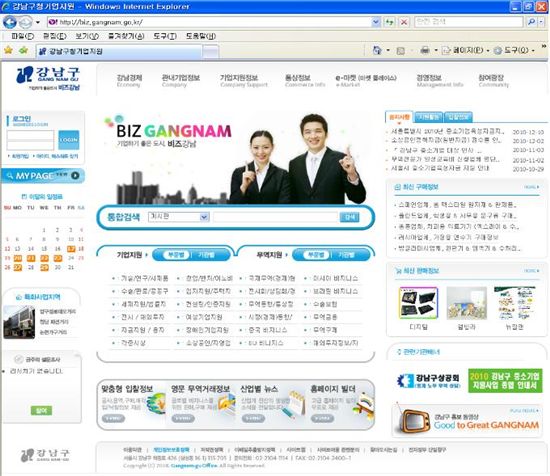The width and height of the screenshot is (550, 476).
Task: Toggle 무역지원 list to 기관별
Action: point(346,255)
